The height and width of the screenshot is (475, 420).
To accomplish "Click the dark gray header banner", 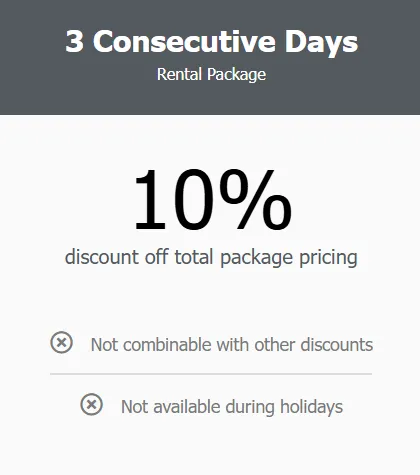I will 210,57.
